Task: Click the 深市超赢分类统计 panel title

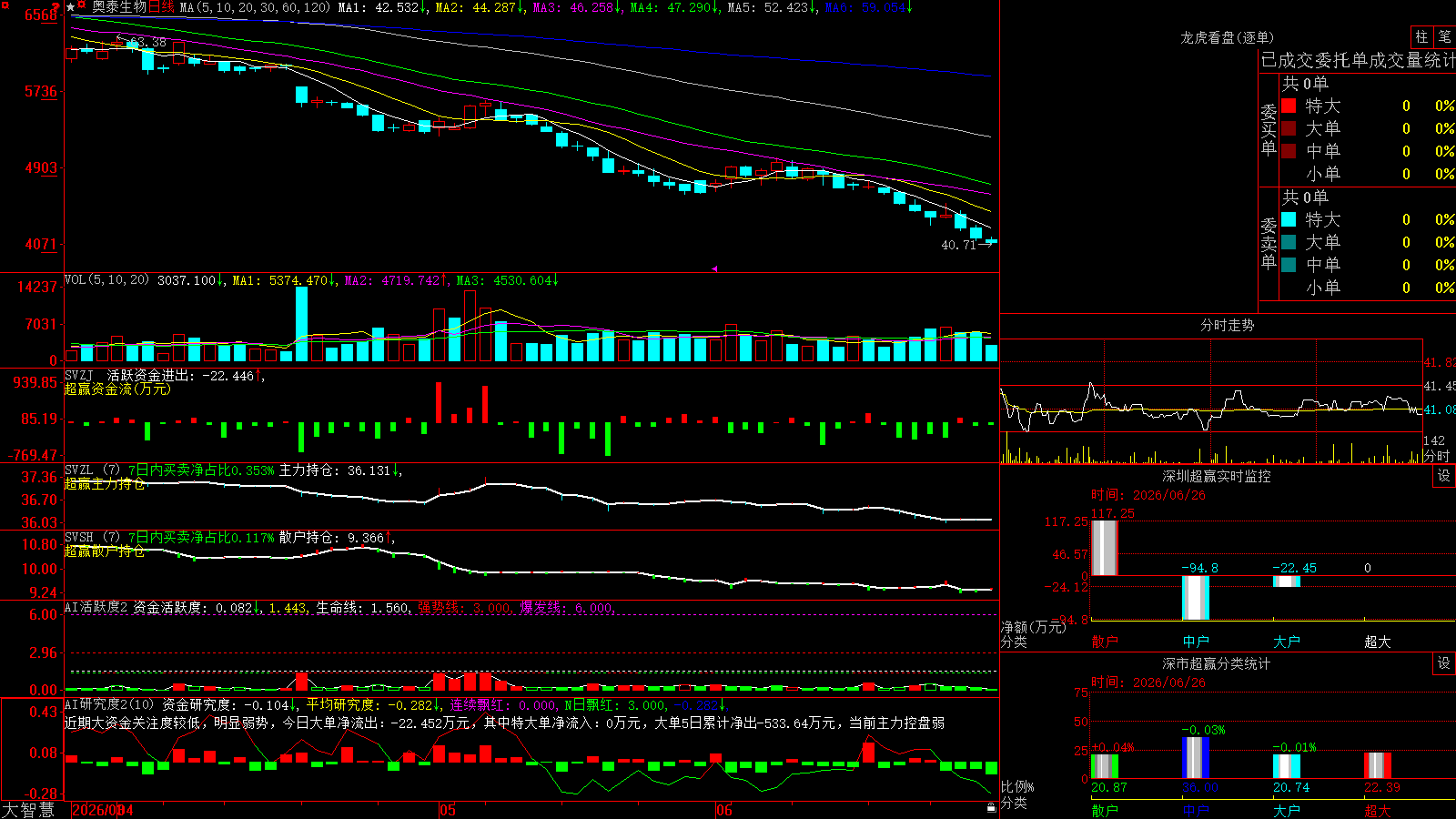Action: point(1216,663)
